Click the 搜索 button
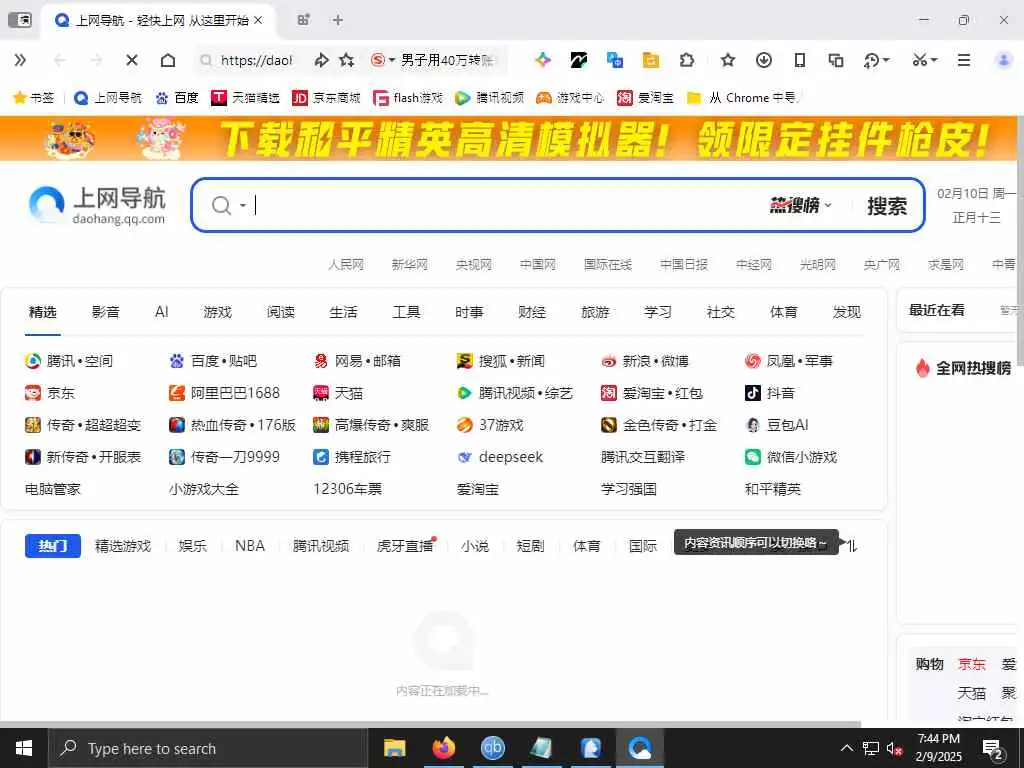This screenshot has height=768, width=1024. [886, 206]
